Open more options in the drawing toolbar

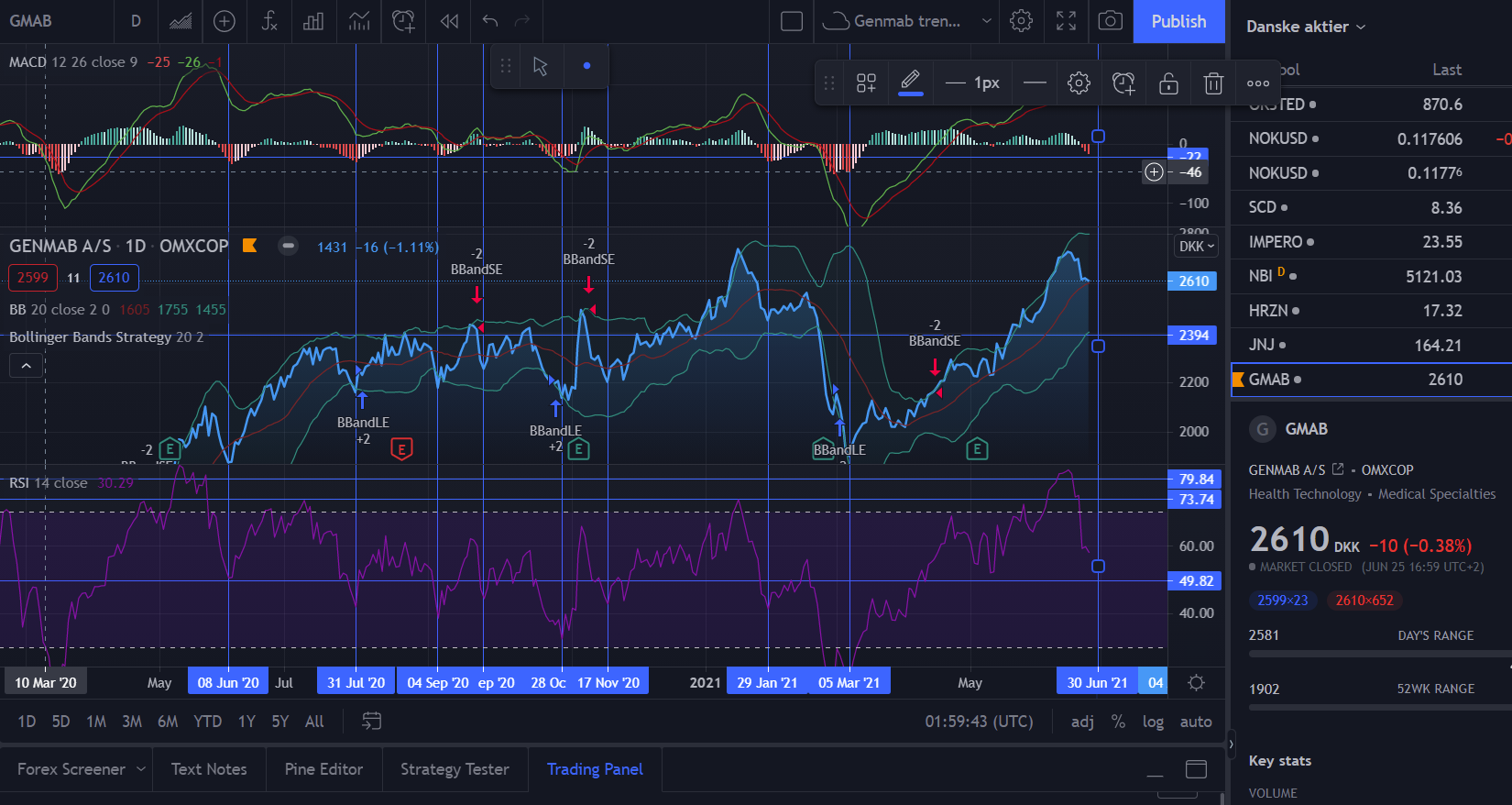[x=1258, y=83]
